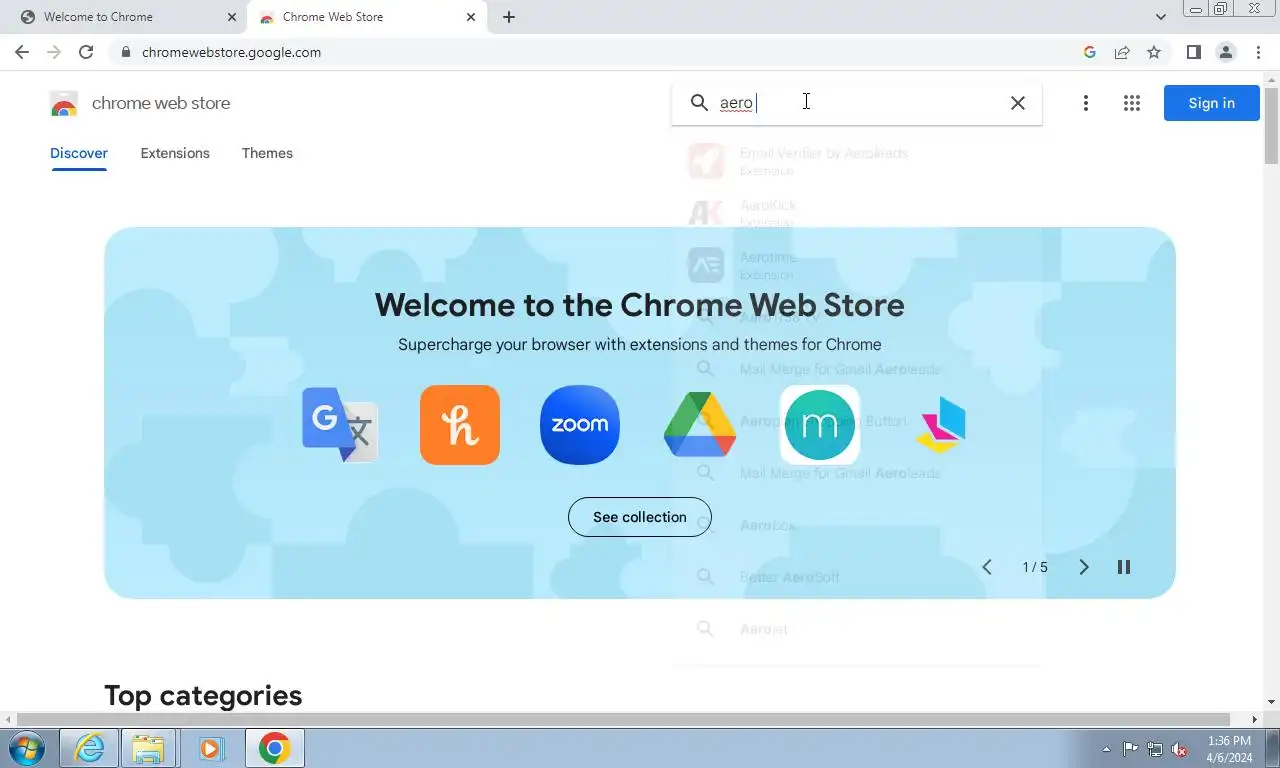Image resolution: width=1280 pixels, height=768 pixels.
Task: Open the Chrome side panel
Action: click(1193, 52)
